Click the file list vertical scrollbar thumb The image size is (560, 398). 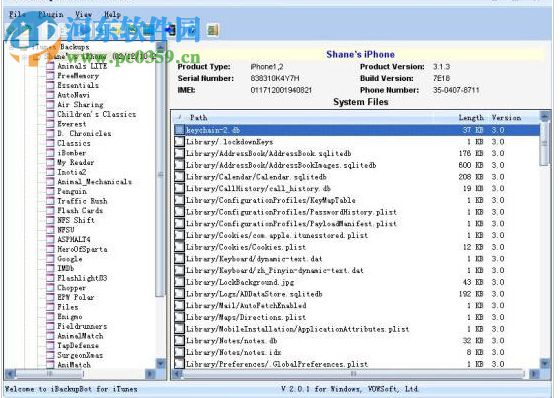545,143
